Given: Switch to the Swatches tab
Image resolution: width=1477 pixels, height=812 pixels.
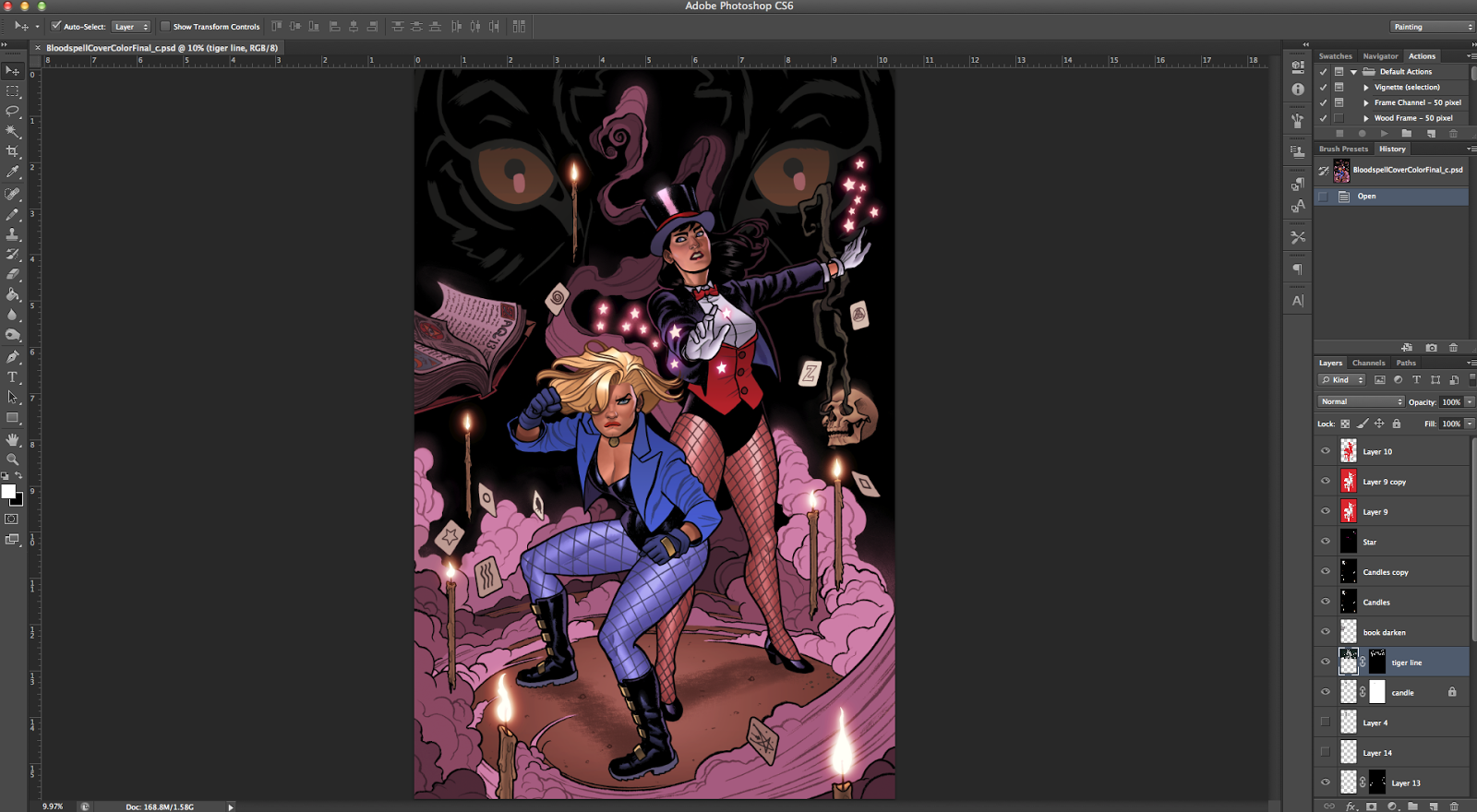Looking at the screenshot, I should click(x=1335, y=56).
